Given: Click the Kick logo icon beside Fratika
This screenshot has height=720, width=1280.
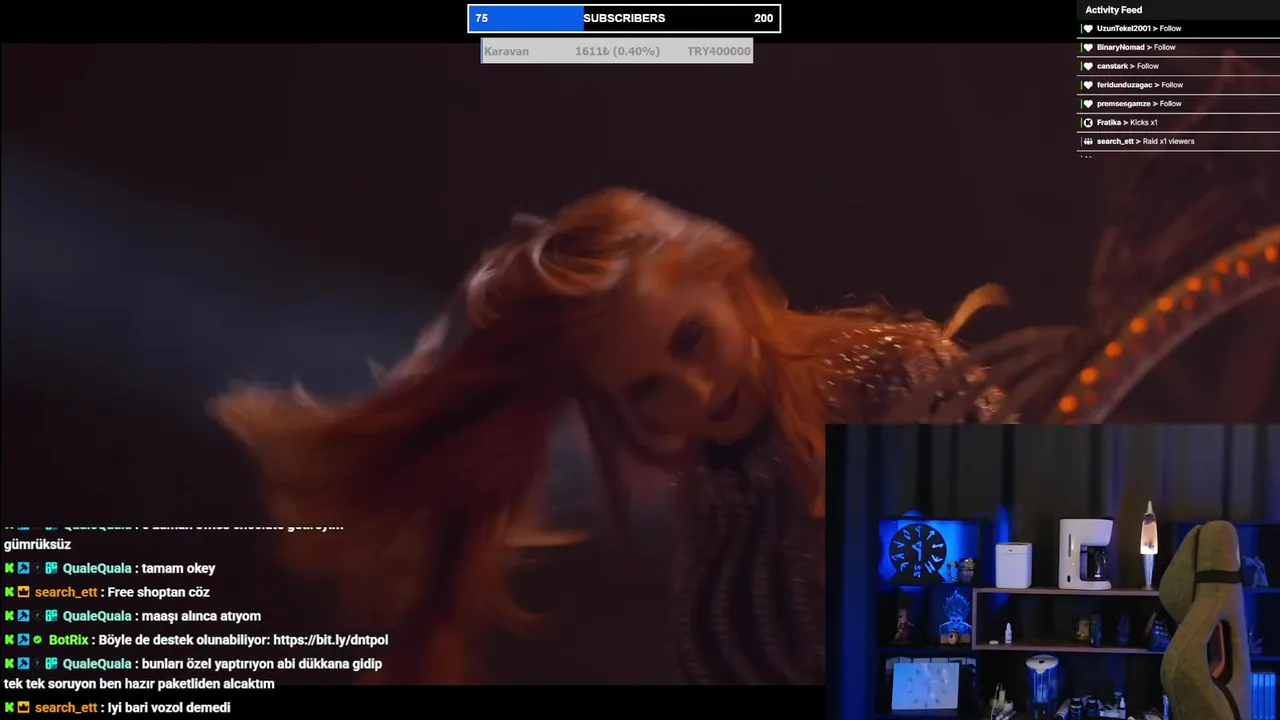Looking at the screenshot, I should 1088,123.
